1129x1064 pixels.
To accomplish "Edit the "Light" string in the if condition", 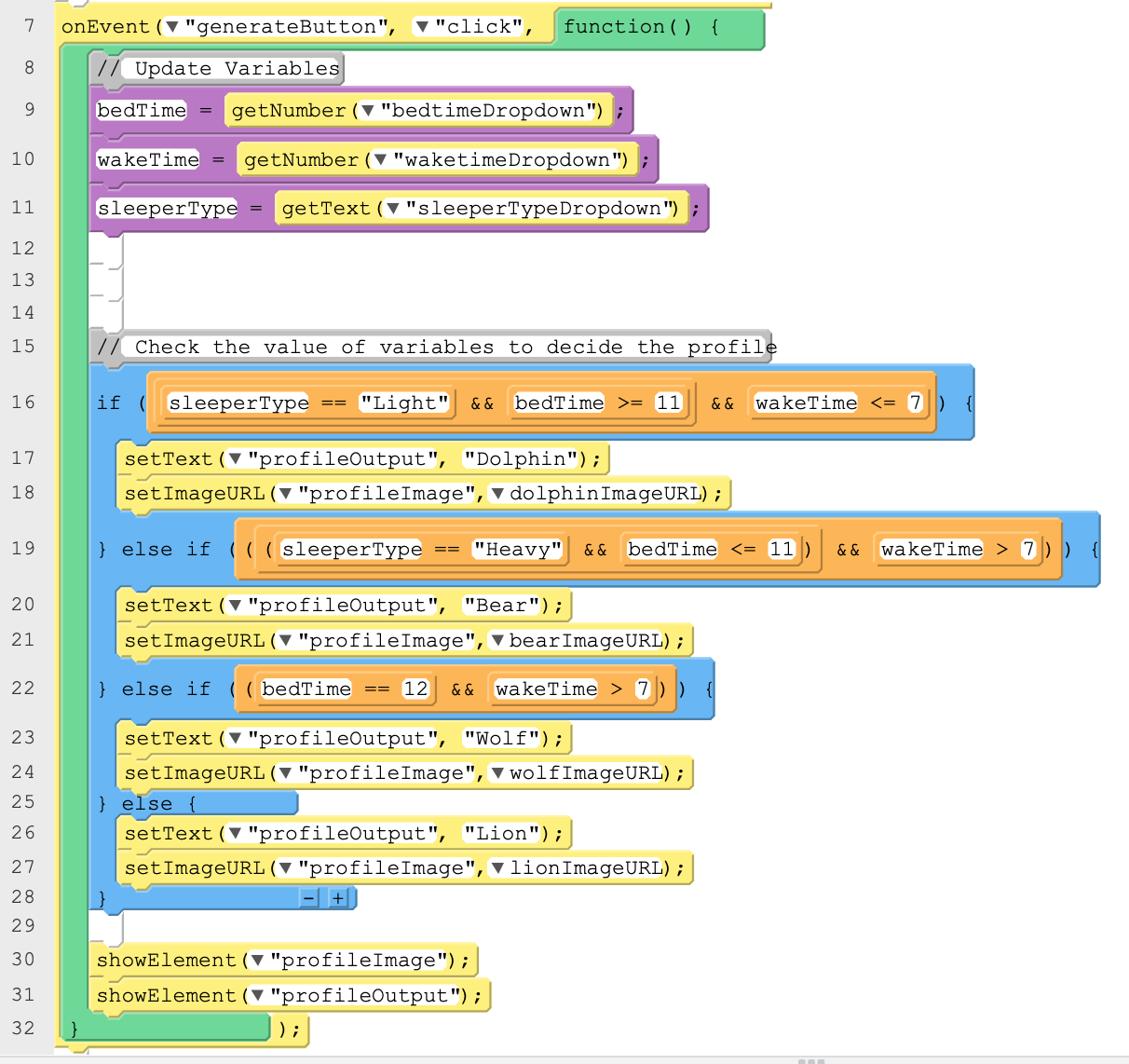I will coord(404,402).
